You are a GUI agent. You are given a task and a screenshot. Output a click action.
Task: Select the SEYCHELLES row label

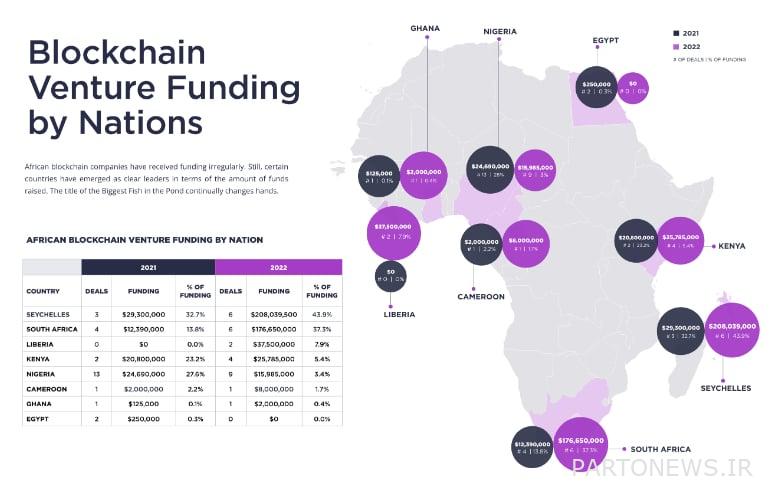coord(48,314)
